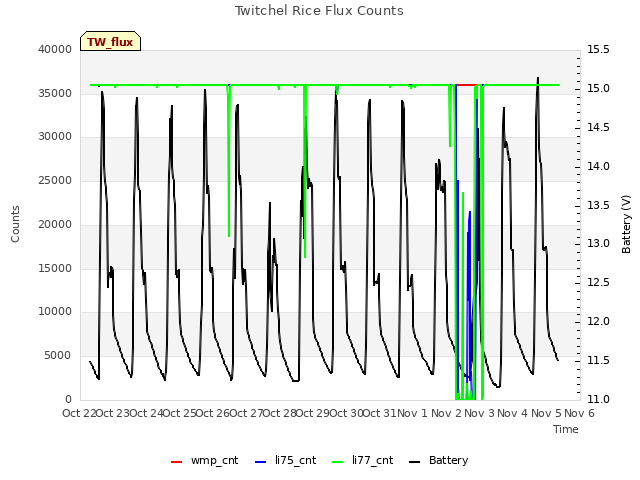The height and width of the screenshot is (480, 640).
Task: Click the green li77_cnt legend swatch
Action: coord(338,462)
